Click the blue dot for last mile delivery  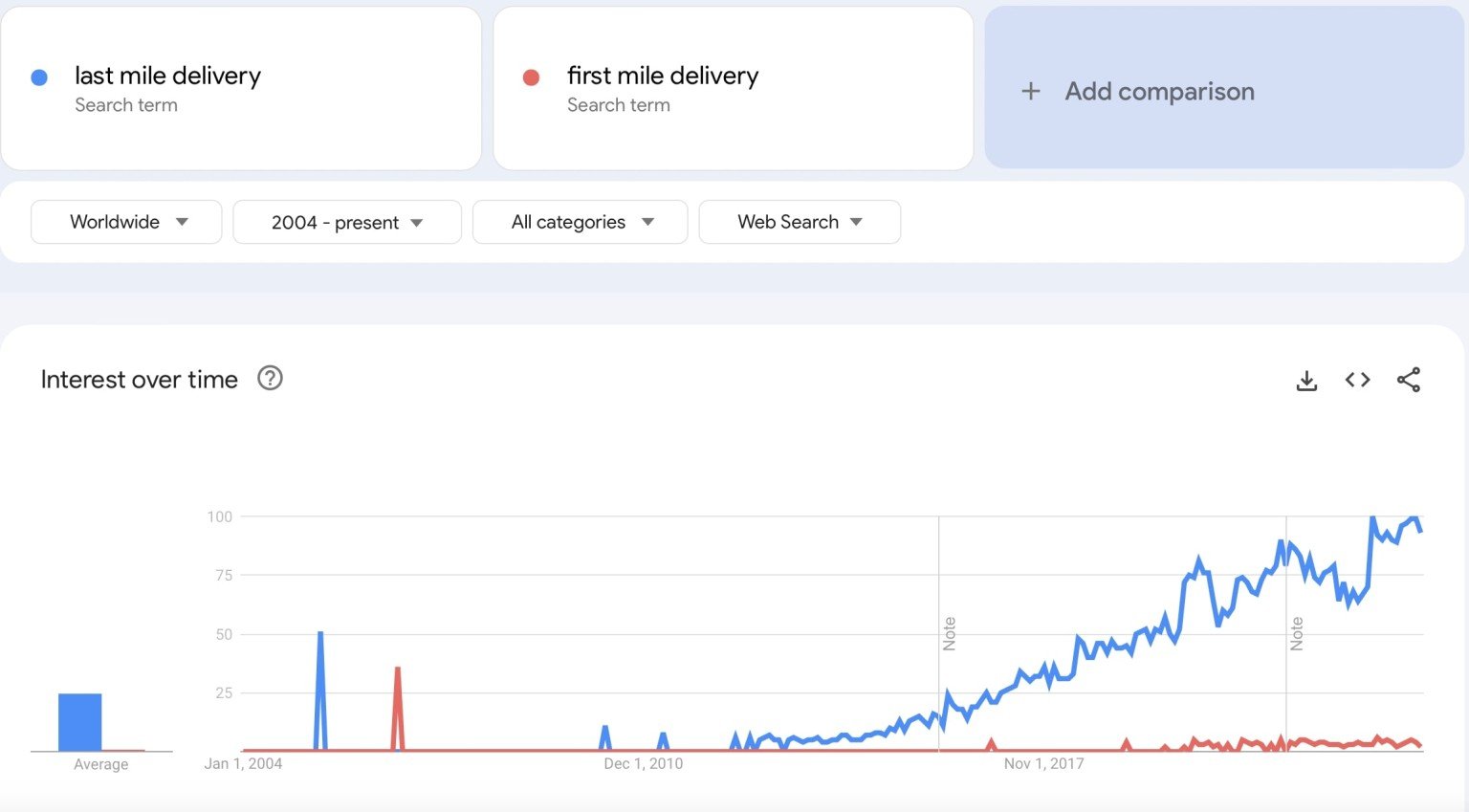39,77
